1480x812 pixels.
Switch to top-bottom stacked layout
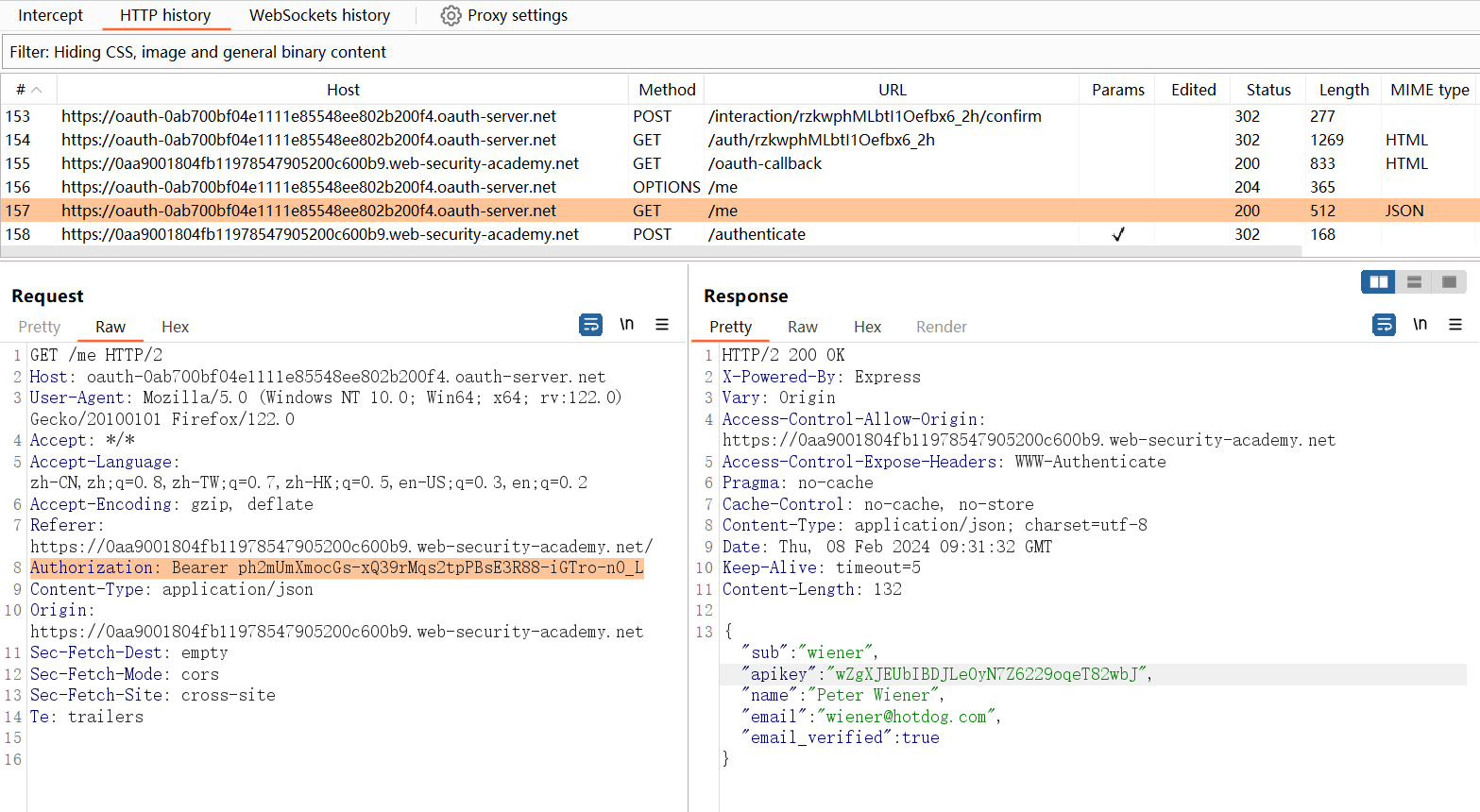pos(1414,281)
